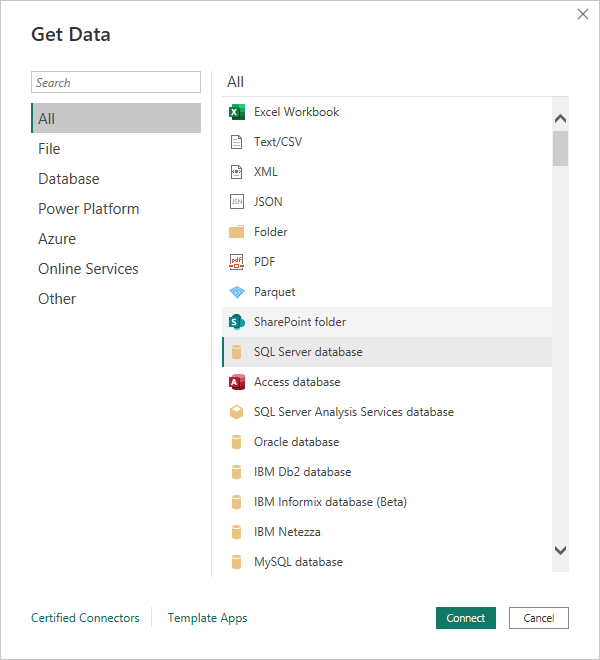
Task: Click the SharePoint folder icon
Action: tap(237, 322)
